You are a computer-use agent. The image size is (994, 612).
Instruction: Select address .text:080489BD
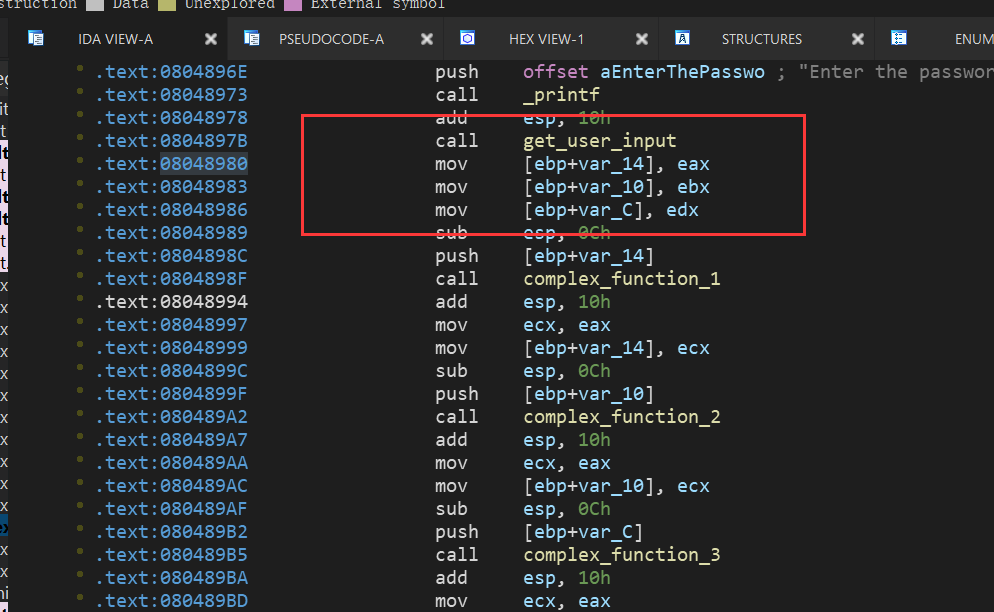click(171, 601)
